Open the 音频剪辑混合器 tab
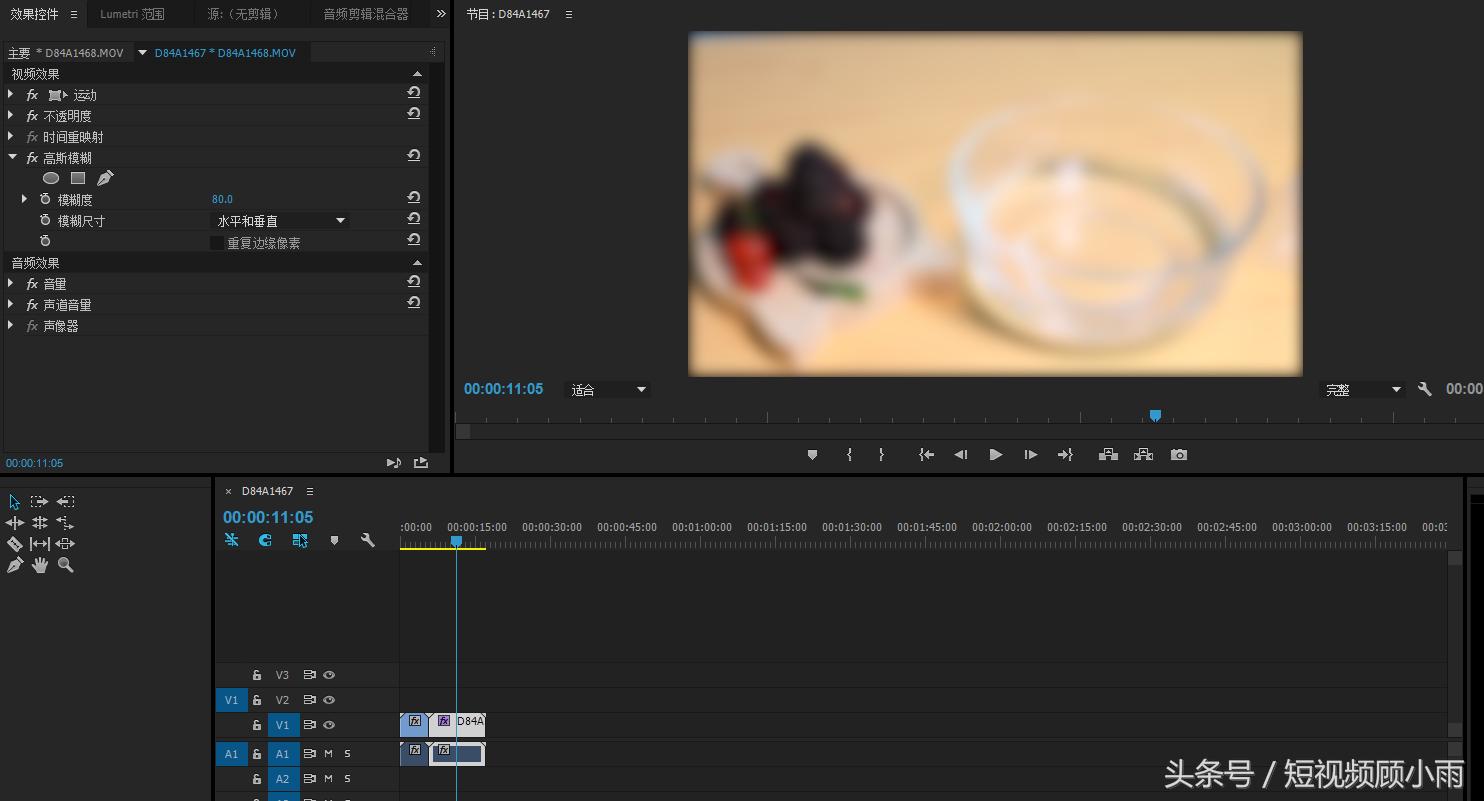The height and width of the screenshot is (801, 1484). point(365,14)
